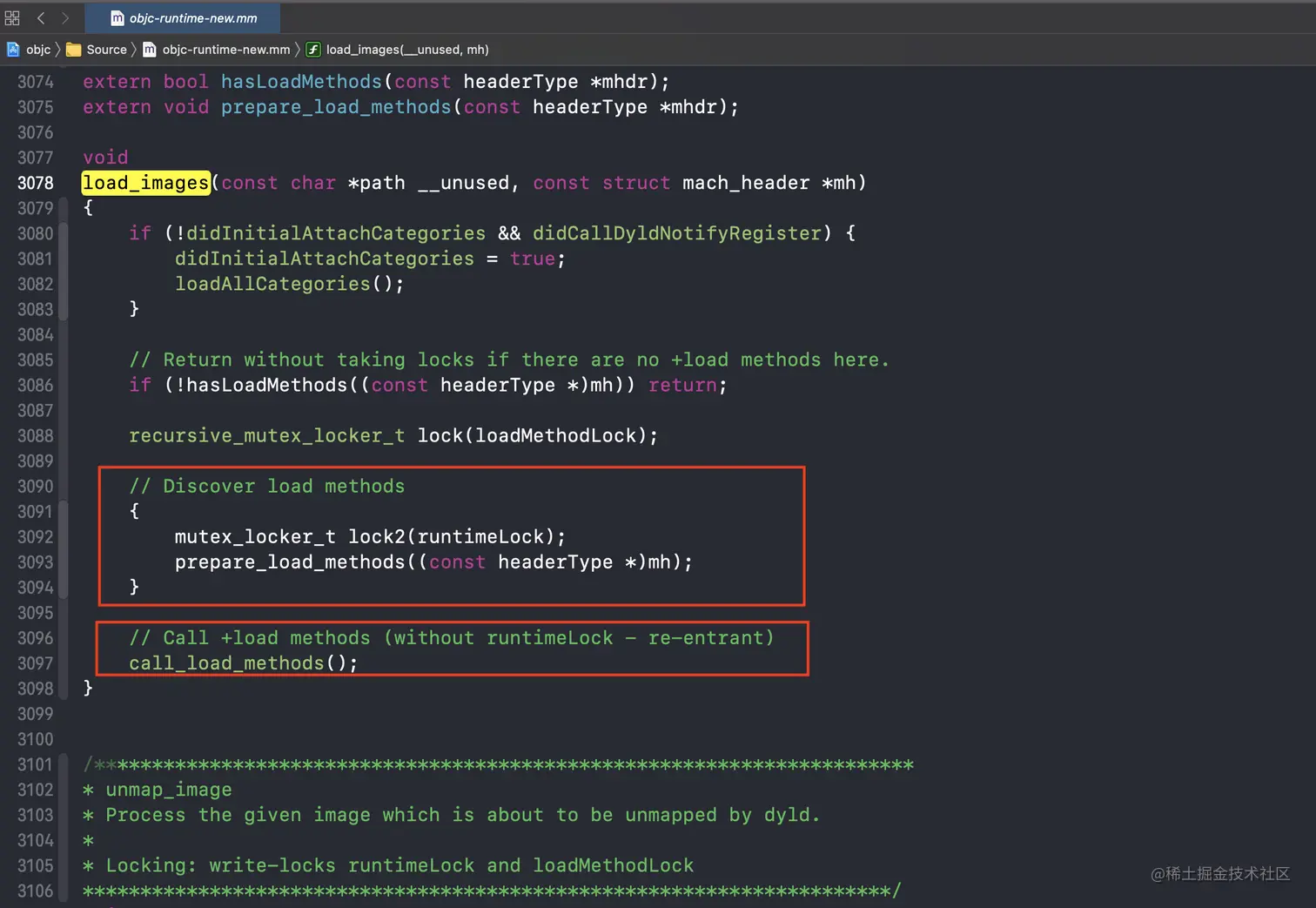1316x908 pixels.
Task: Click the 'Process the given image' comment
Action: (x=452, y=815)
